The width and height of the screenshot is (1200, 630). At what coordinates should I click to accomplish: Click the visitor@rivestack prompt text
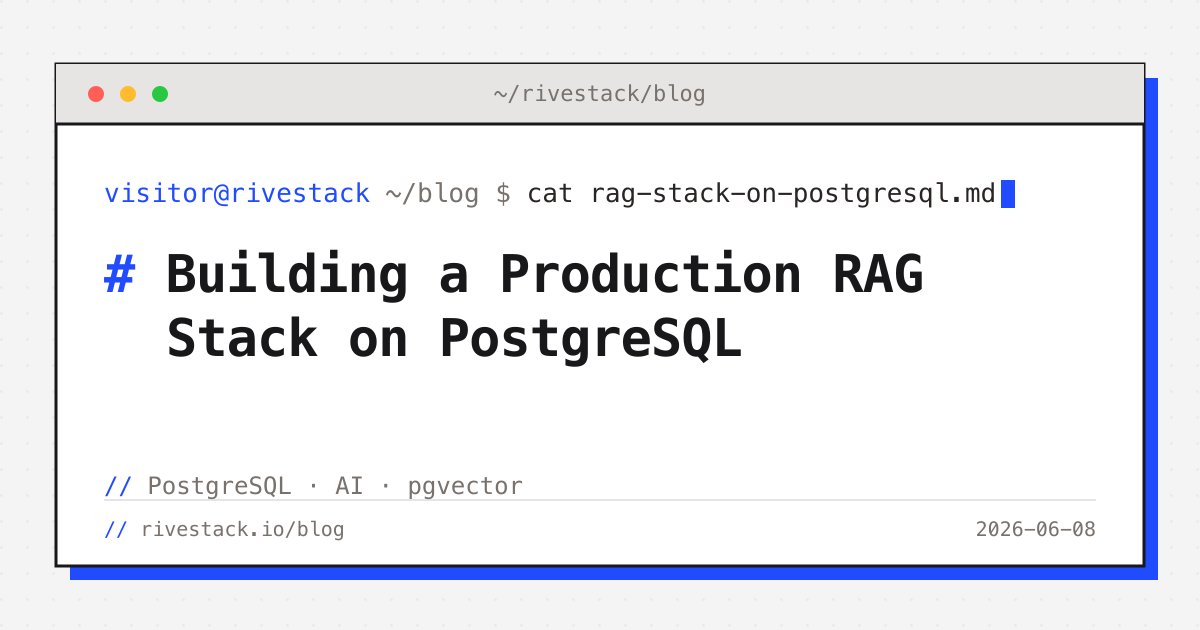tap(237, 193)
